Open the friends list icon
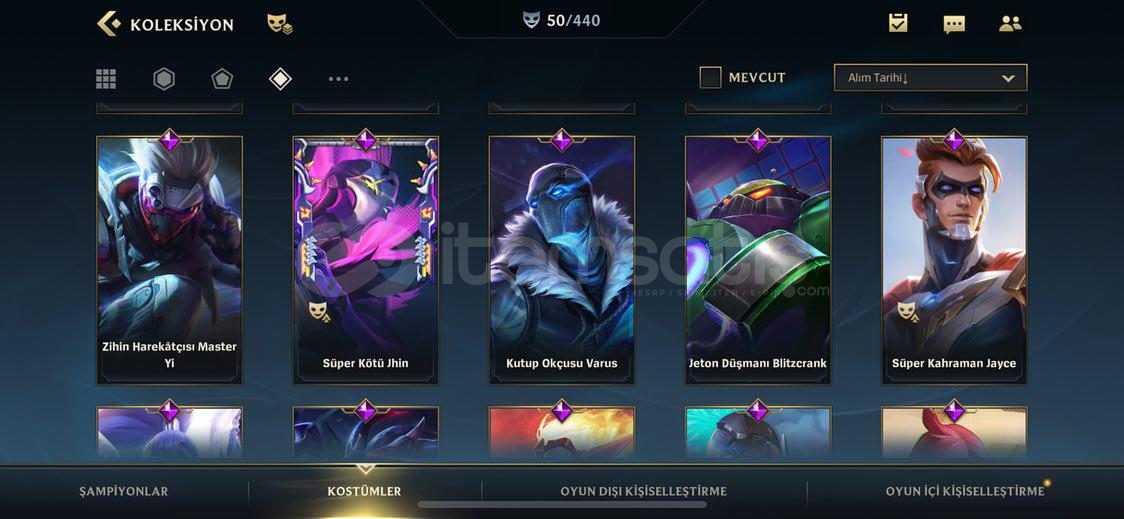This screenshot has height=519, width=1124. tap(1010, 24)
